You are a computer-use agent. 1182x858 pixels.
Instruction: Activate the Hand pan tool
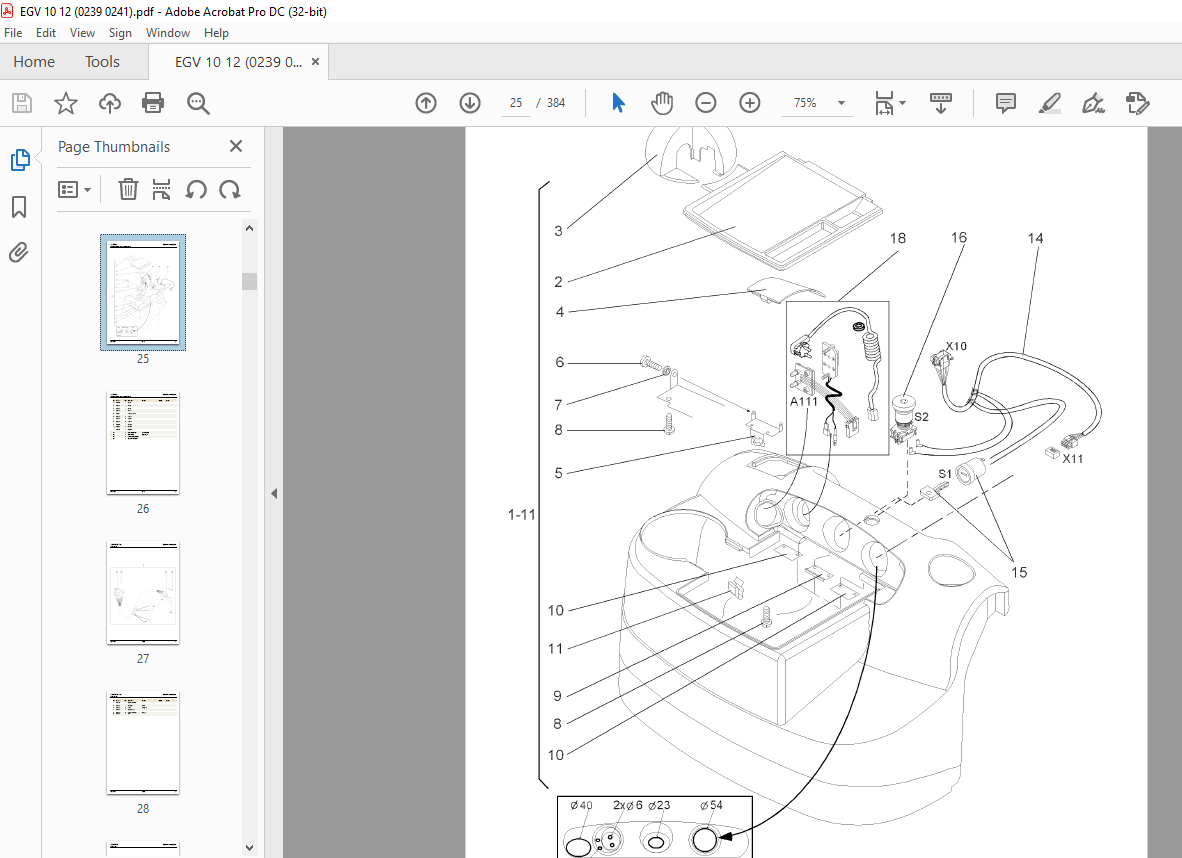(x=662, y=103)
